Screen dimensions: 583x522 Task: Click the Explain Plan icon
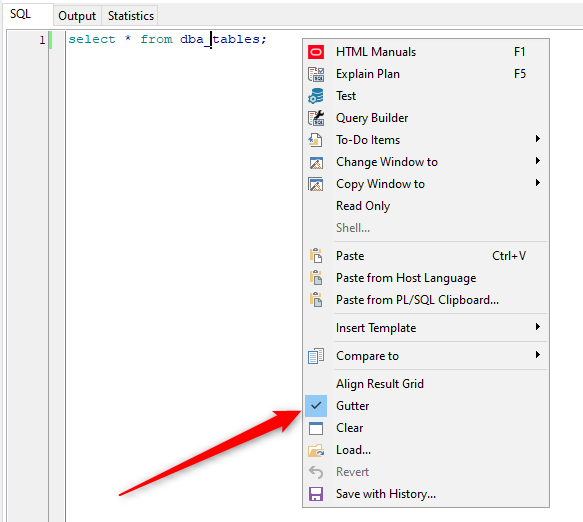coord(316,74)
